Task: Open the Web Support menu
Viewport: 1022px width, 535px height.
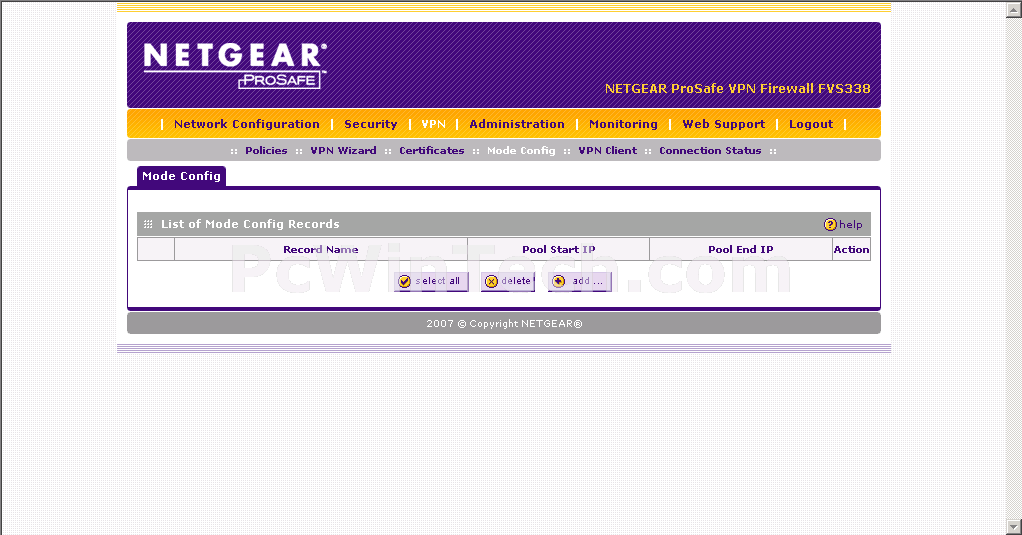Action: click(x=723, y=124)
